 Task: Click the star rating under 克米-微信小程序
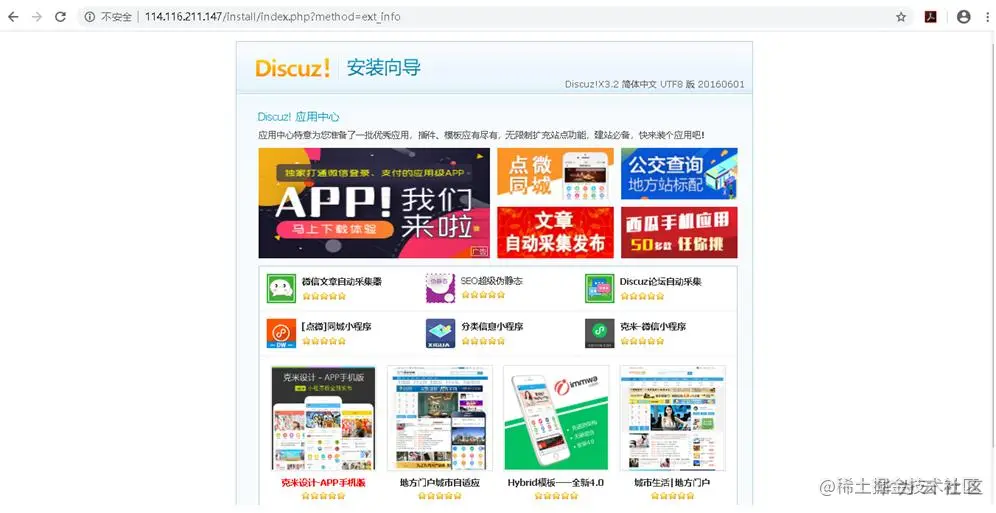(x=642, y=341)
